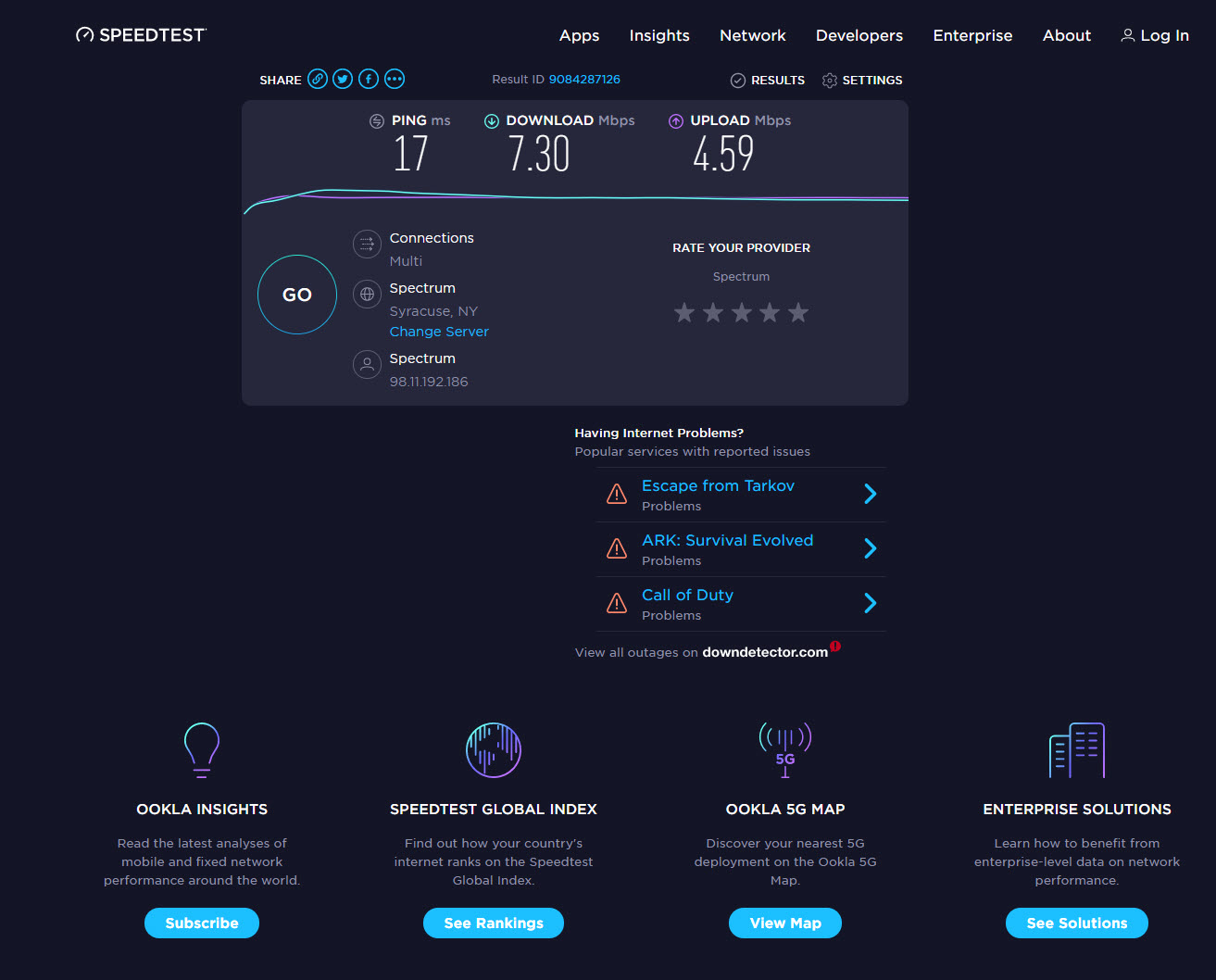Click the copy link share icon
Screen dimensions: 1216x980
point(318,79)
